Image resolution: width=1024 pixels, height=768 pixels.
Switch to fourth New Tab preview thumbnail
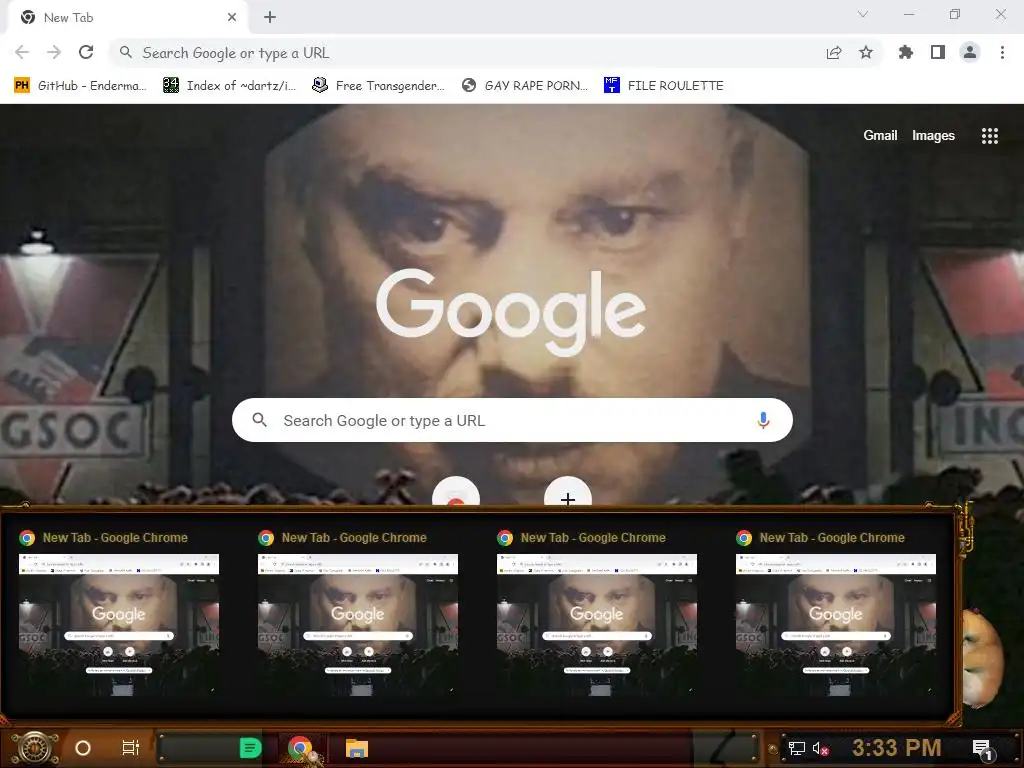point(836,625)
